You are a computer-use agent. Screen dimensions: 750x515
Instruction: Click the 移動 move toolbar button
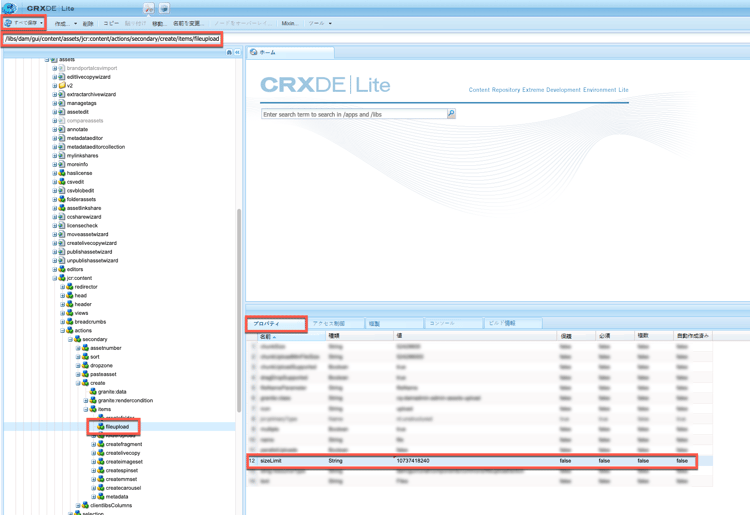pyautogui.click(x=159, y=23)
